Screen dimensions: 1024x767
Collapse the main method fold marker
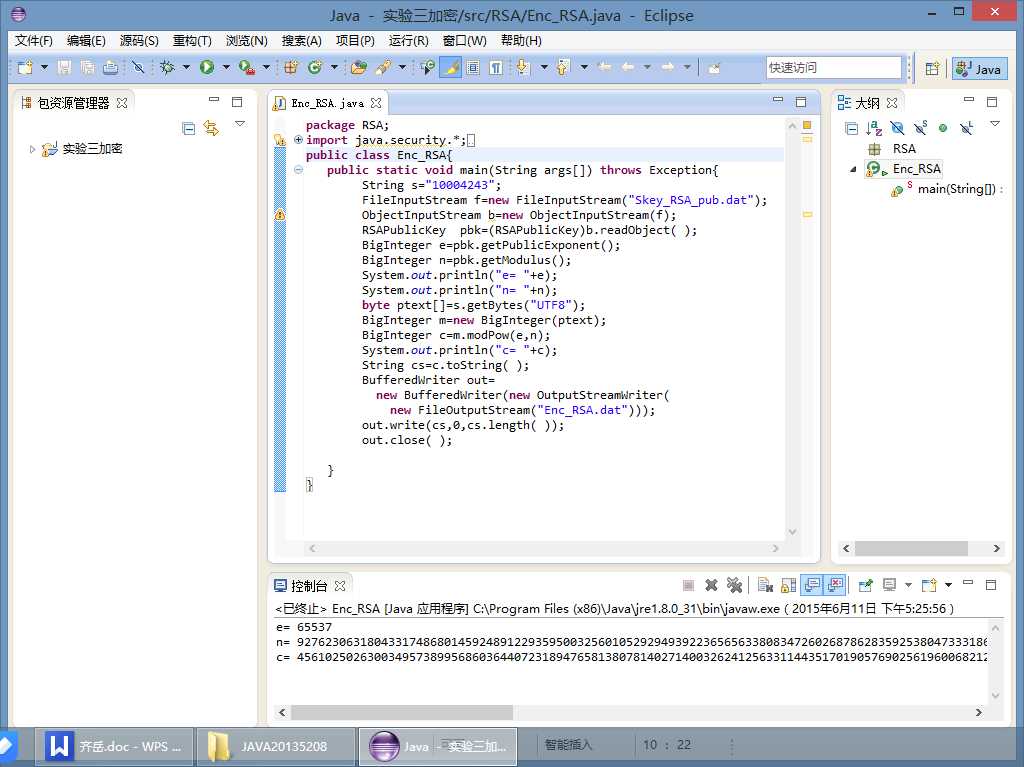[298, 170]
